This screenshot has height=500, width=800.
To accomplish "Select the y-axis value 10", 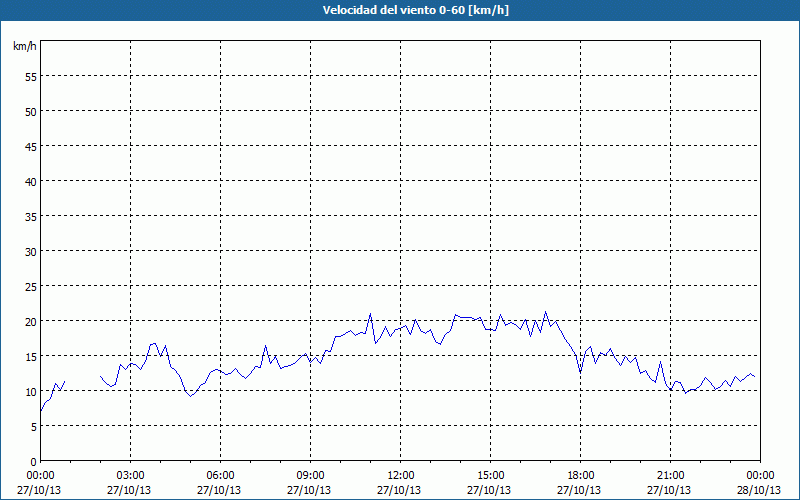I will coord(31,392).
